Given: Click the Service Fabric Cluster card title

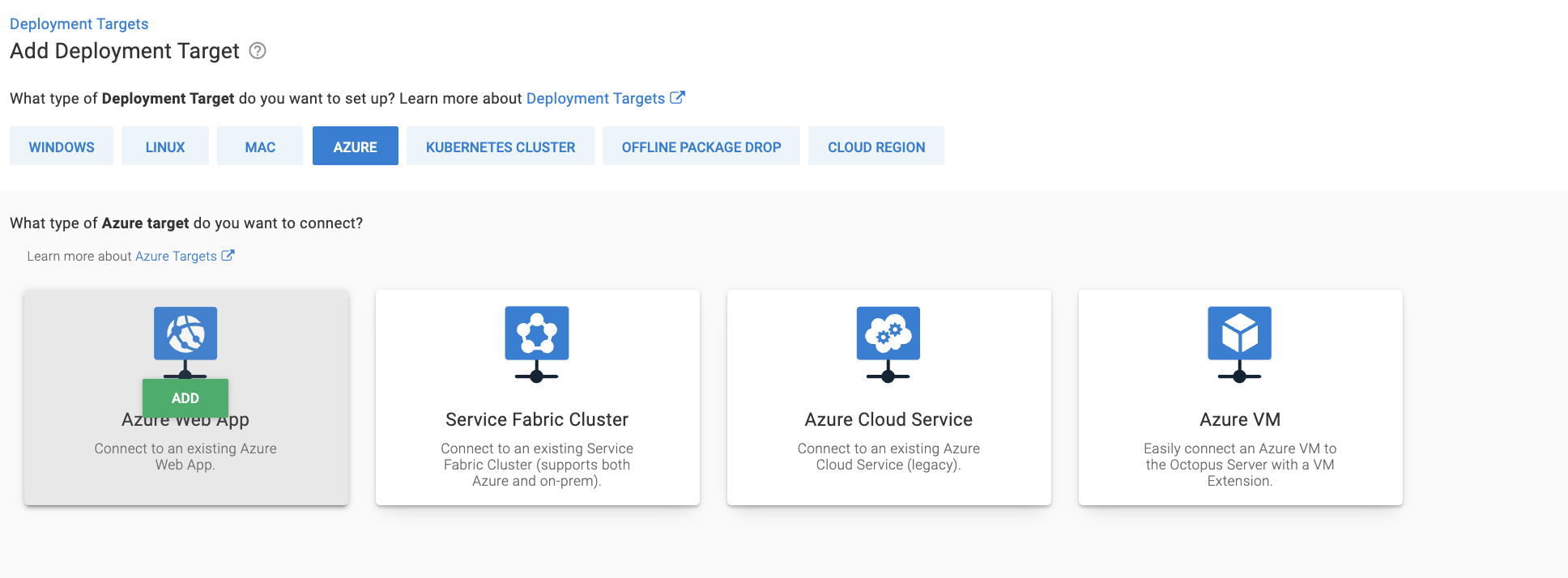Looking at the screenshot, I should coord(536,419).
